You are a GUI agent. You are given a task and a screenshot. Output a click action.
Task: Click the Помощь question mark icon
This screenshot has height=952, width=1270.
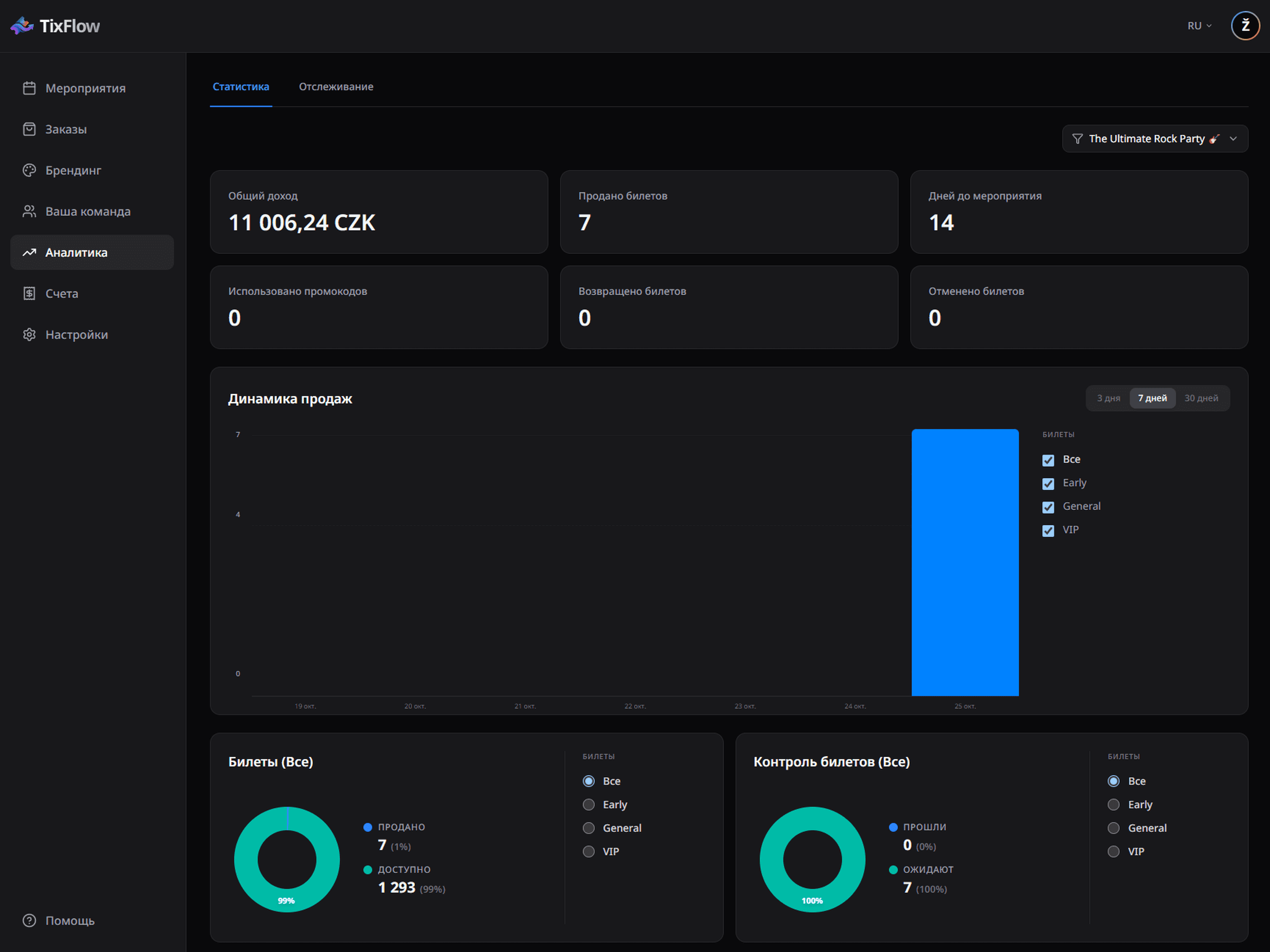29,920
